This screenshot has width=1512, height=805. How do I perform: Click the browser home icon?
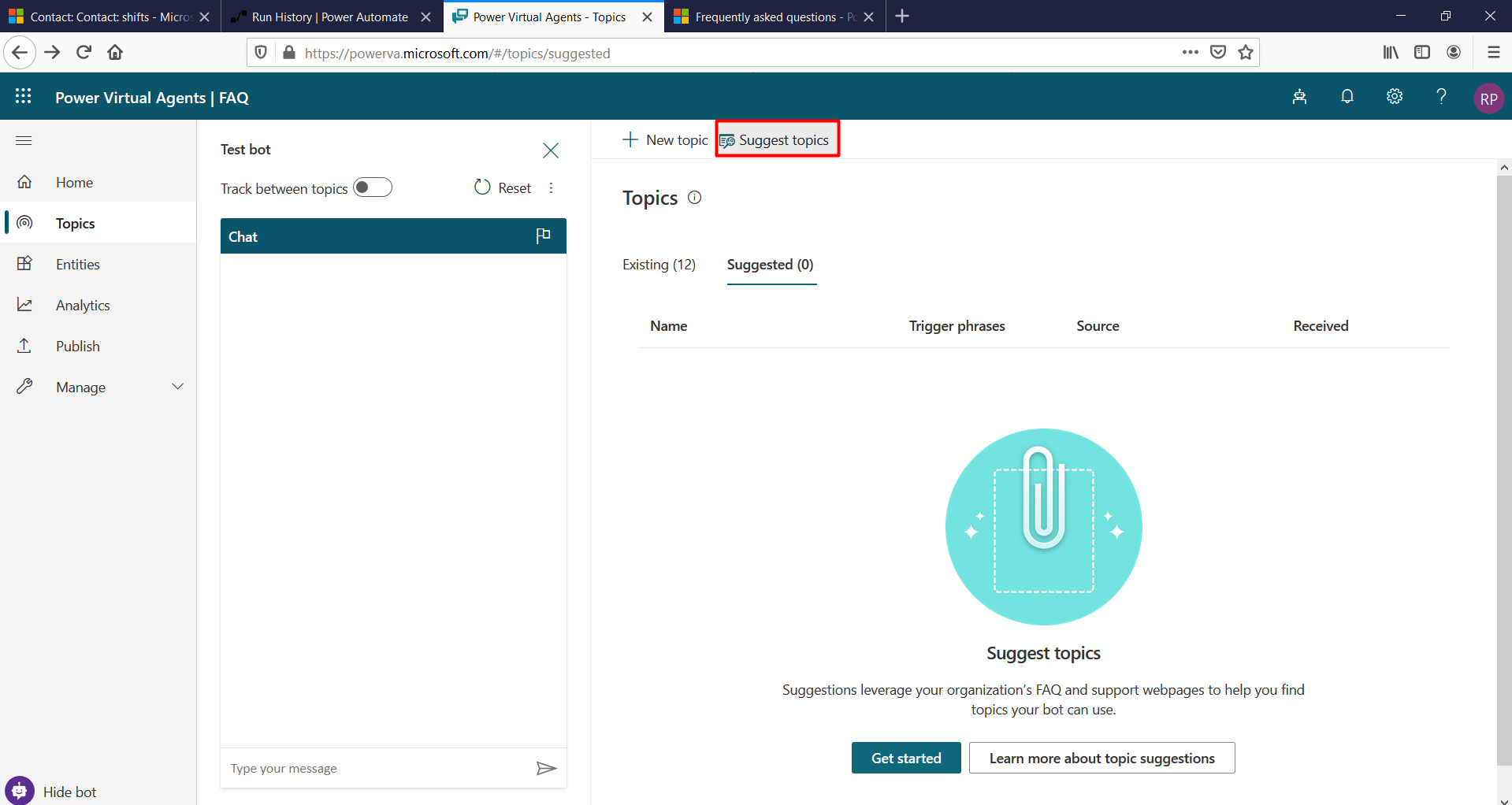tap(115, 53)
